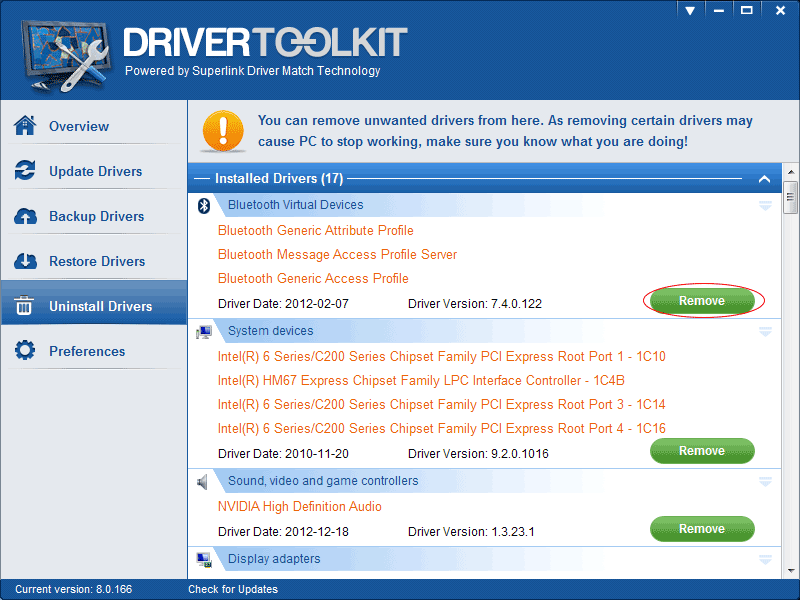Collapse the Installed Drivers (17) section

(764, 179)
